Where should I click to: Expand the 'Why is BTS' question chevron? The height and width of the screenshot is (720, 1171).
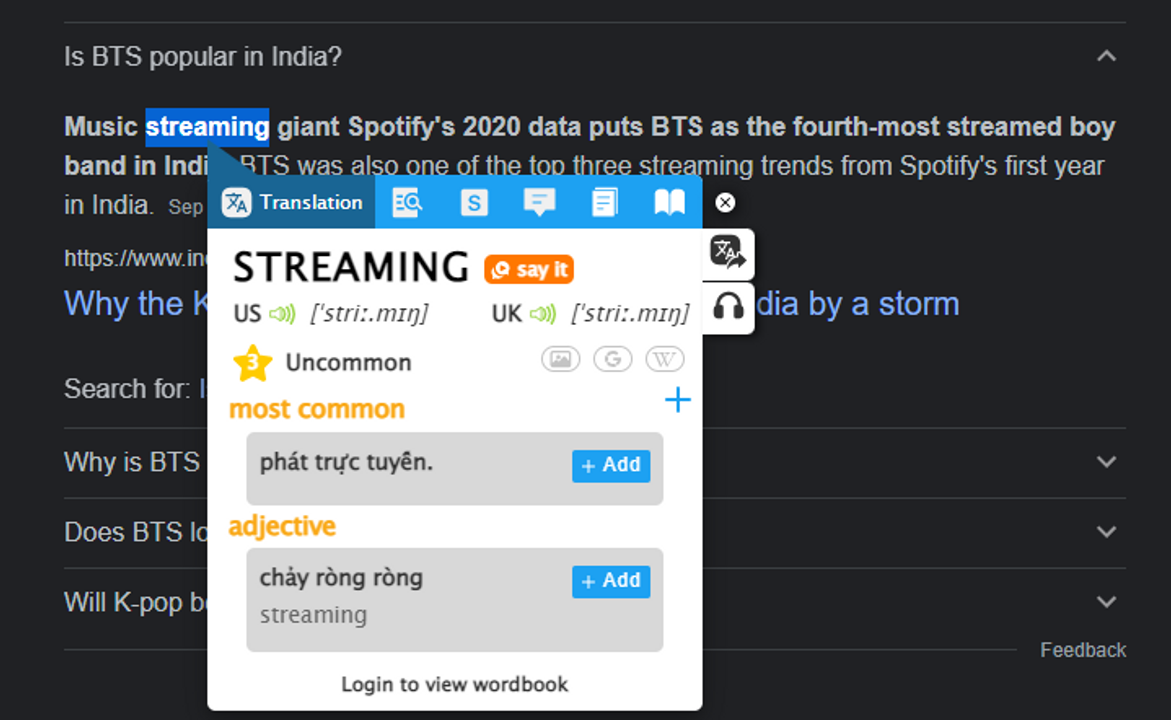click(x=1106, y=462)
